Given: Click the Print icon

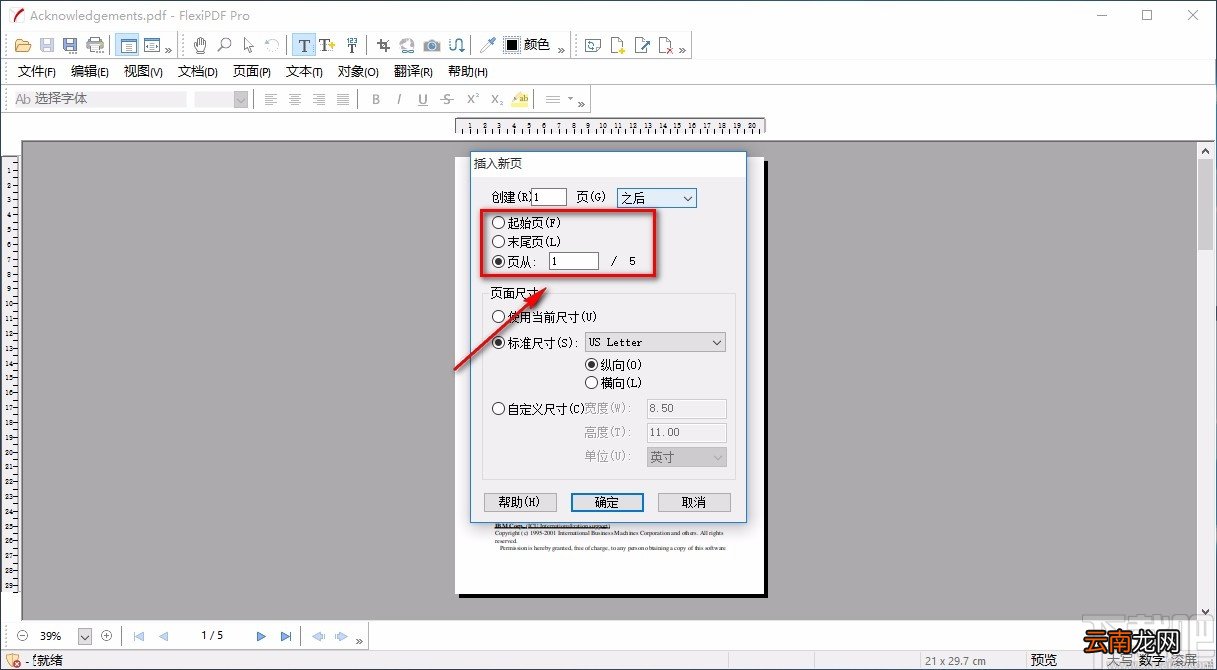Looking at the screenshot, I should (x=95, y=45).
